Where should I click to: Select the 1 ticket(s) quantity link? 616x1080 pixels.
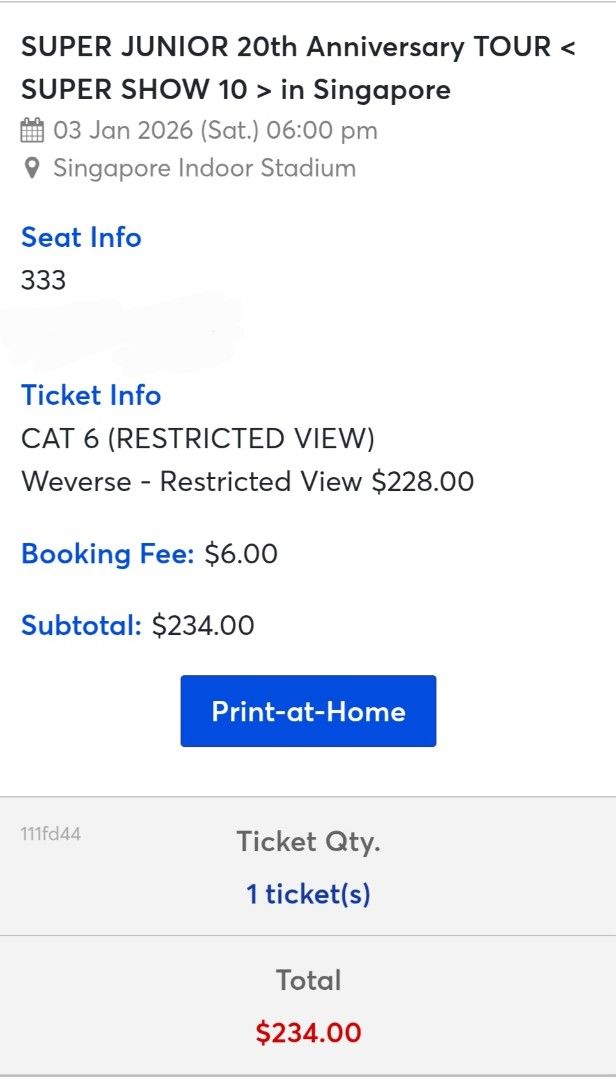(309, 895)
